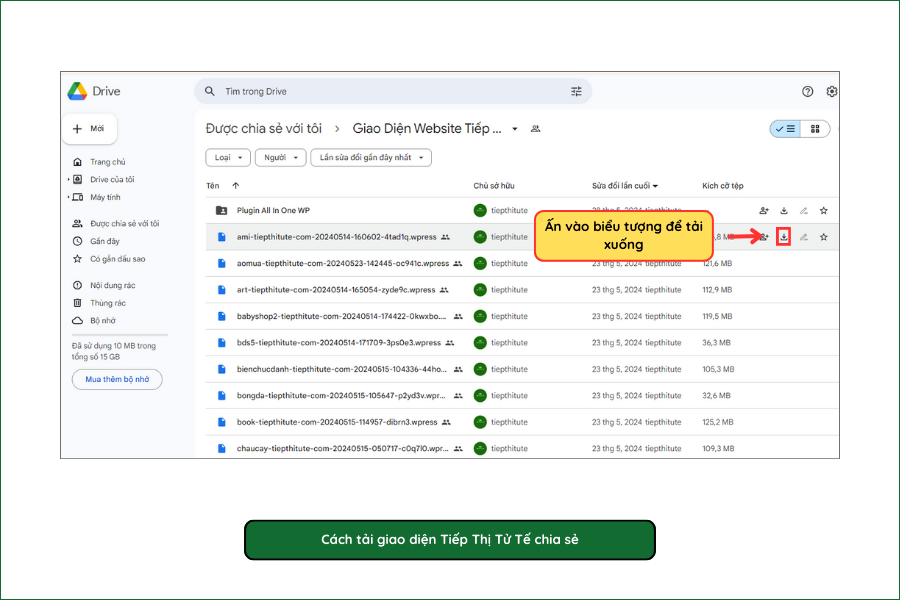The image size is (900, 600).
Task: Click the Chủ sở hữu column header
Action: (x=494, y=185)
